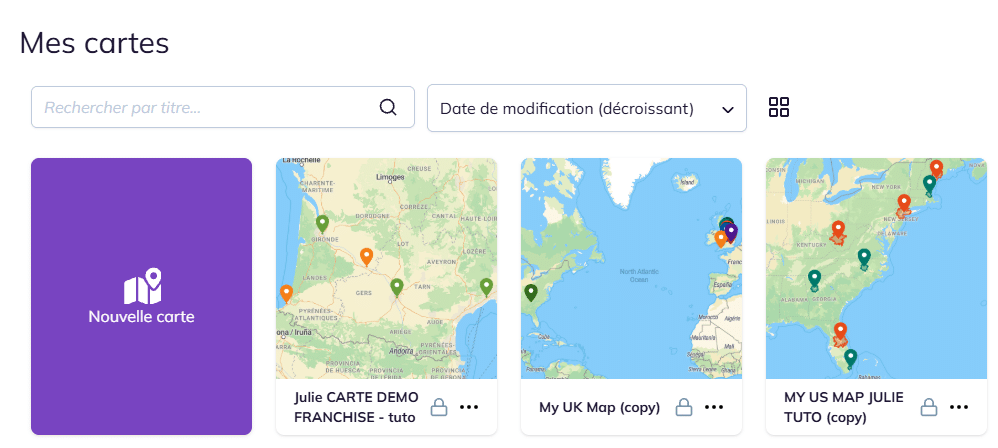
Task: Open options menu for Julie CARTE DEMO FRANCHISE
Action: pos(469,407)
